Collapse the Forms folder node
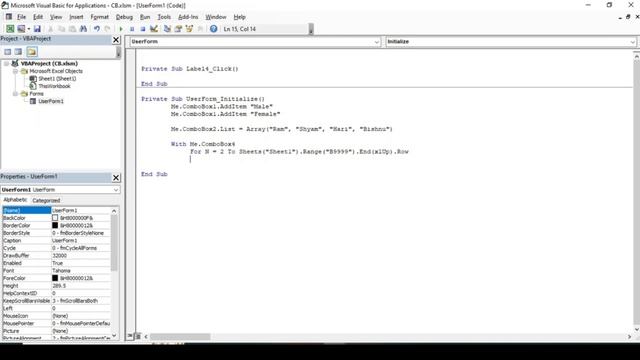 tap(16, 94)
